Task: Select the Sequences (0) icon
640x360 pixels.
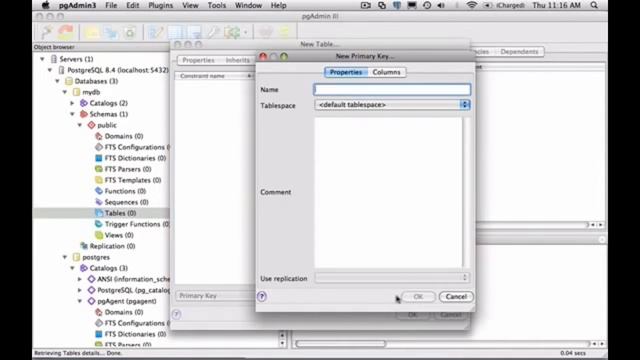Action: 99,202
